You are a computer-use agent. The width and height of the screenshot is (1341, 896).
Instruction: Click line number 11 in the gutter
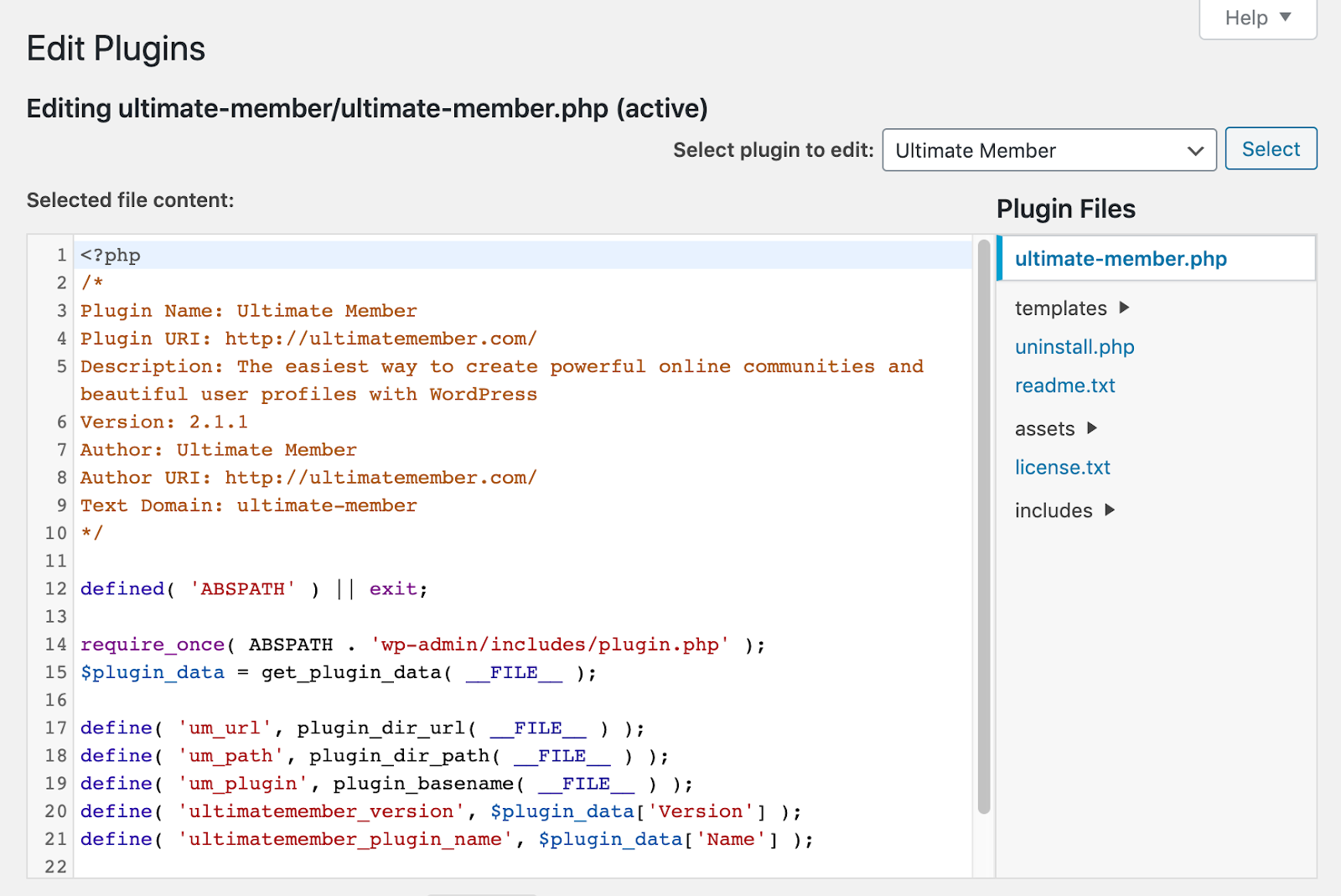pos(56,561)
